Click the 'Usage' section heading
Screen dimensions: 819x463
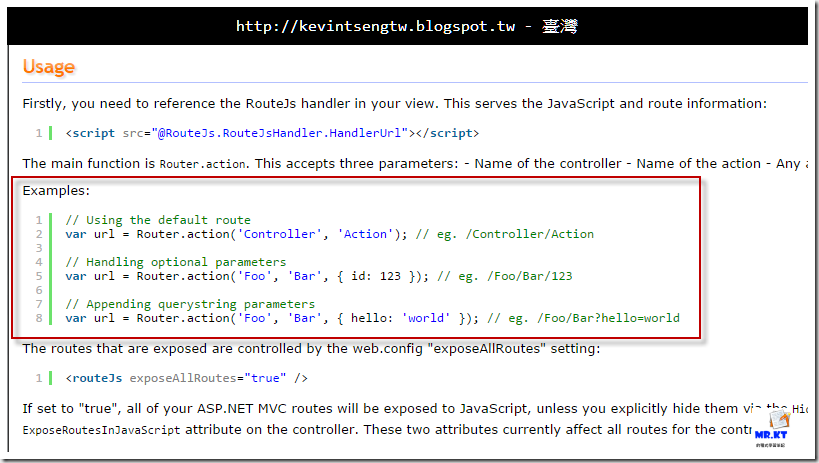point(49,67)
